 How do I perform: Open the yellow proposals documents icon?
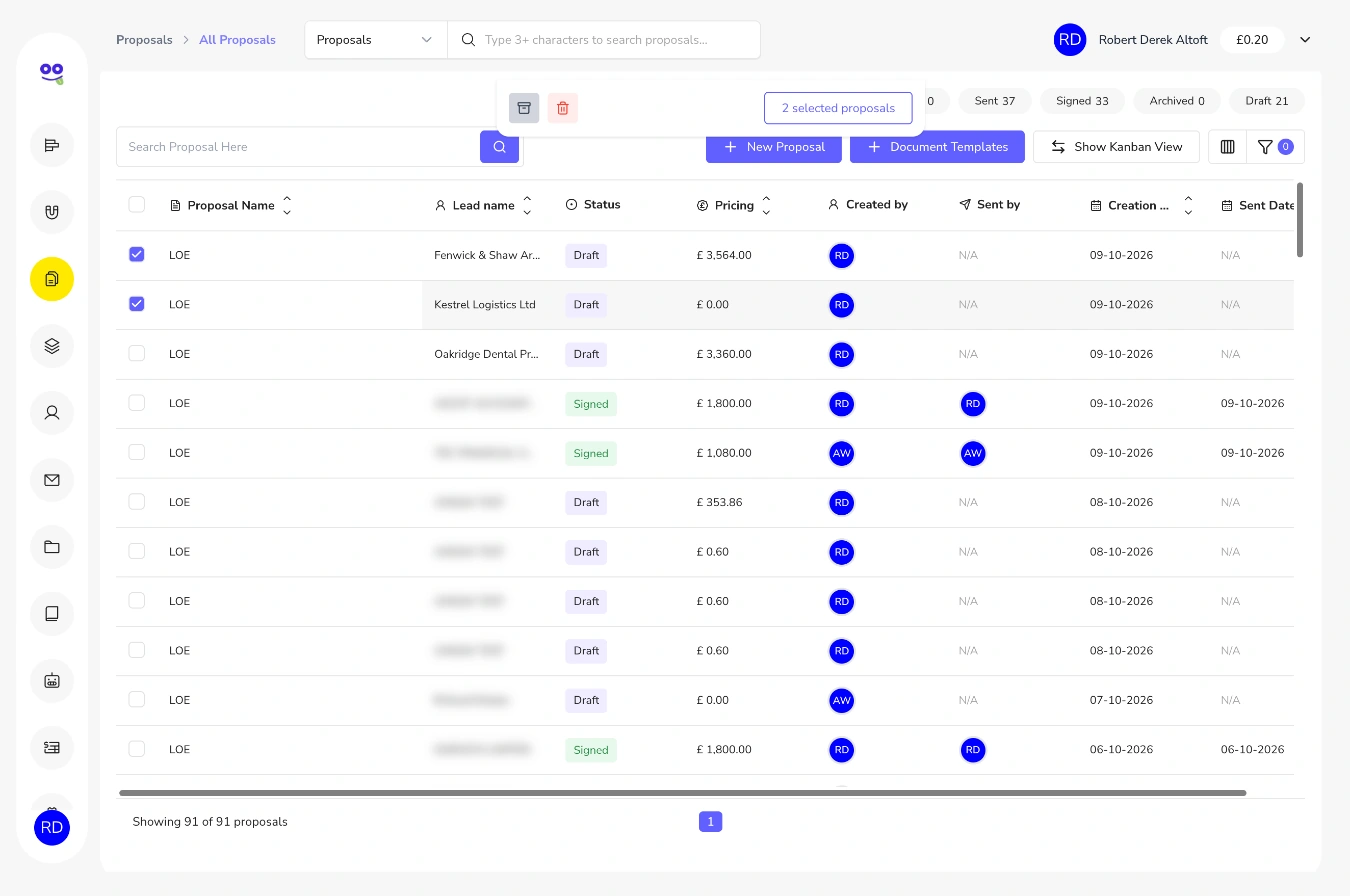(x=52, y=279)
